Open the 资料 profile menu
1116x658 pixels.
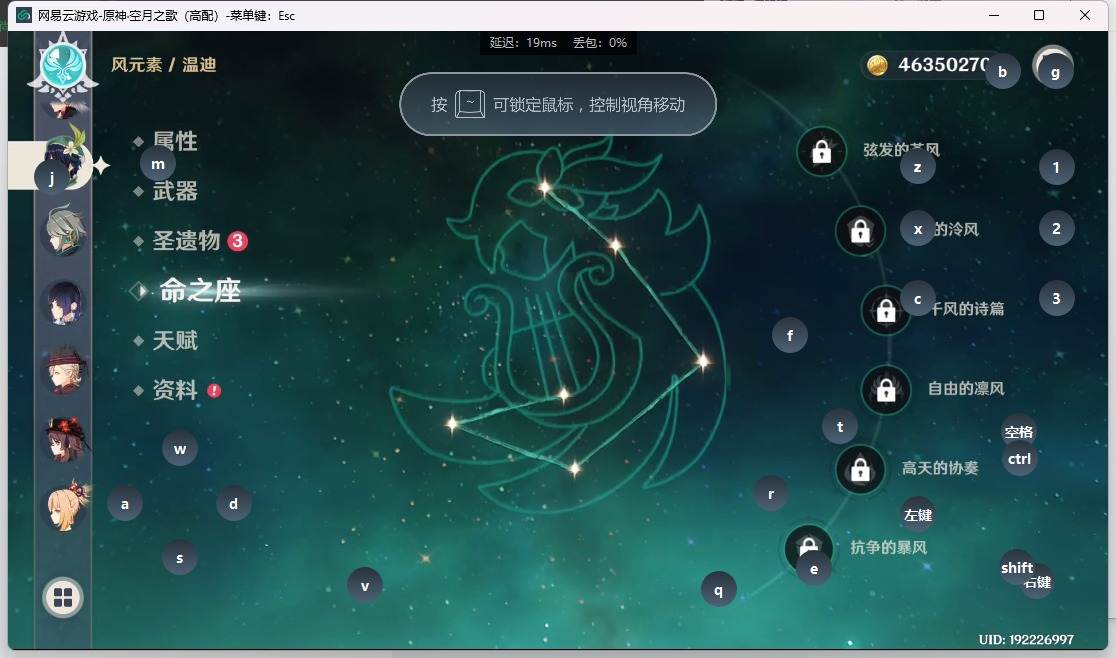point(175,390)
